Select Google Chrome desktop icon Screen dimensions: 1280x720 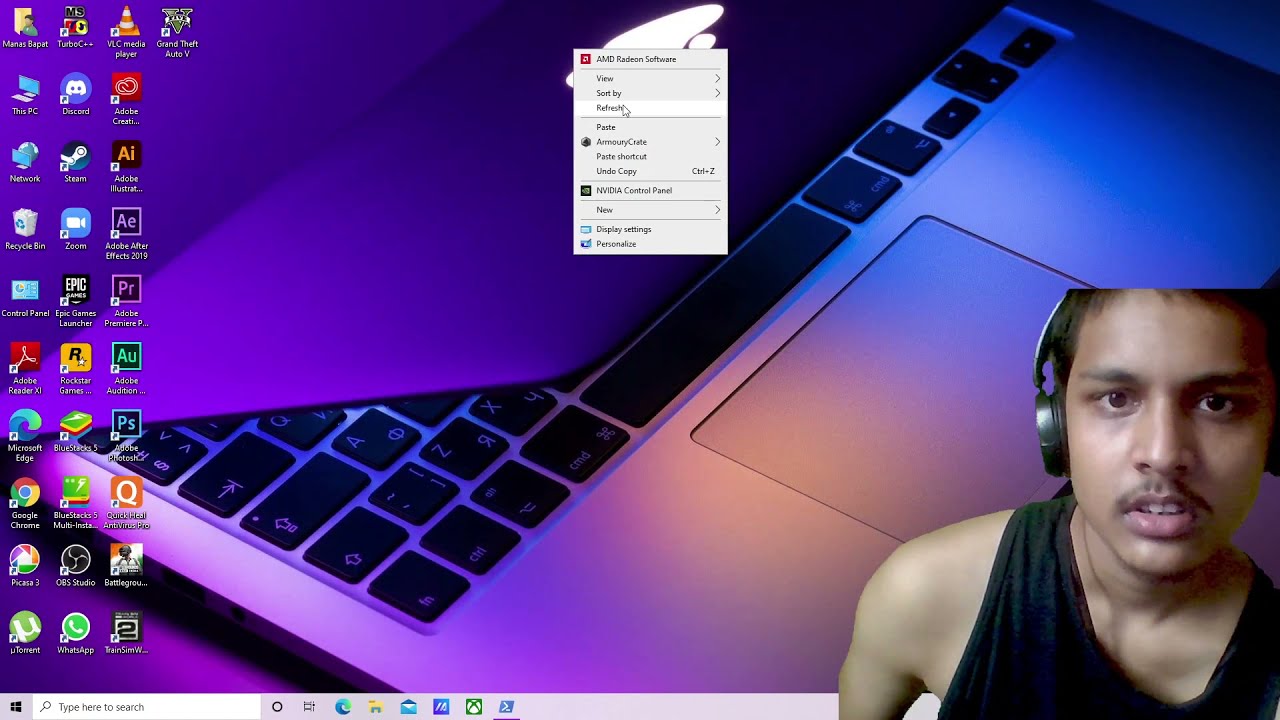[x=25, y=502]
